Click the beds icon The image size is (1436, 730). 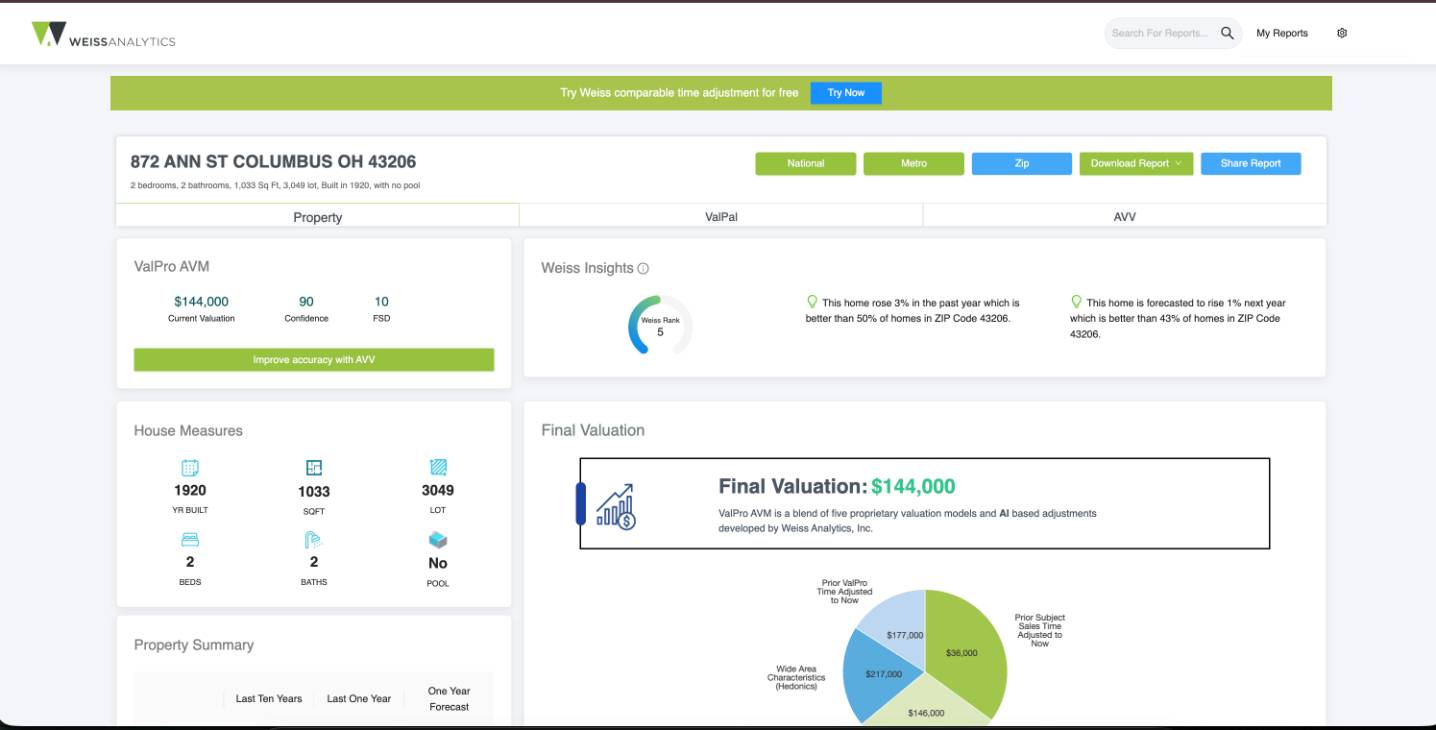pos(190,540)
